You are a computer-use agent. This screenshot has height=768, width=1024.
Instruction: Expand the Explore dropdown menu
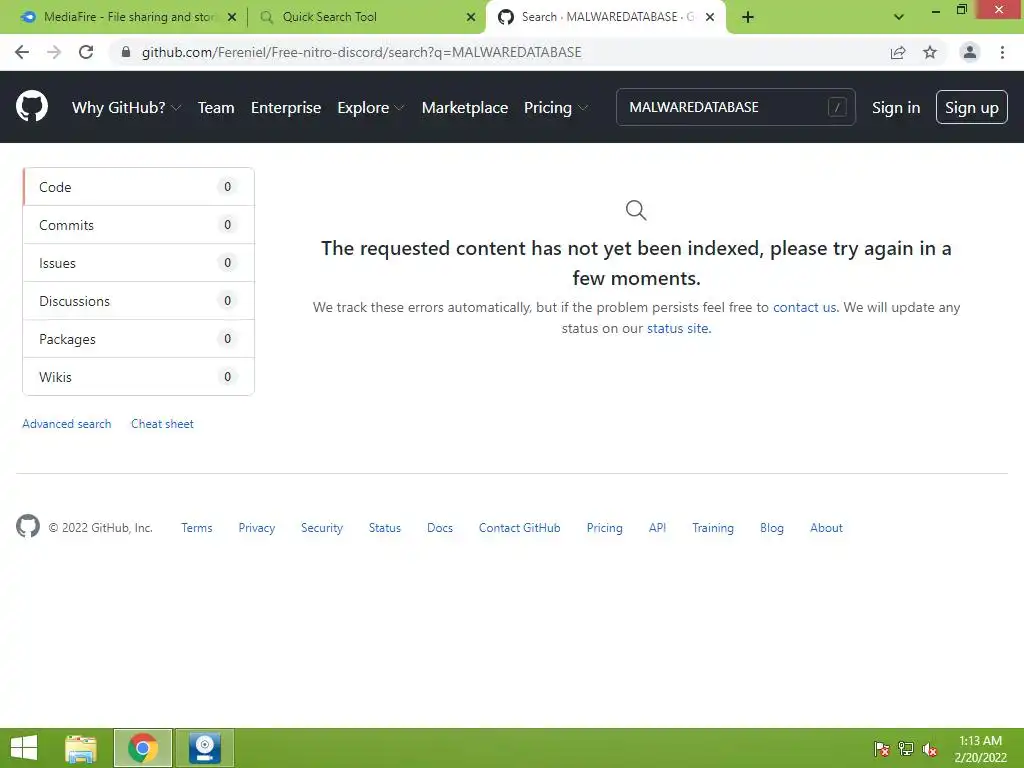370,107
